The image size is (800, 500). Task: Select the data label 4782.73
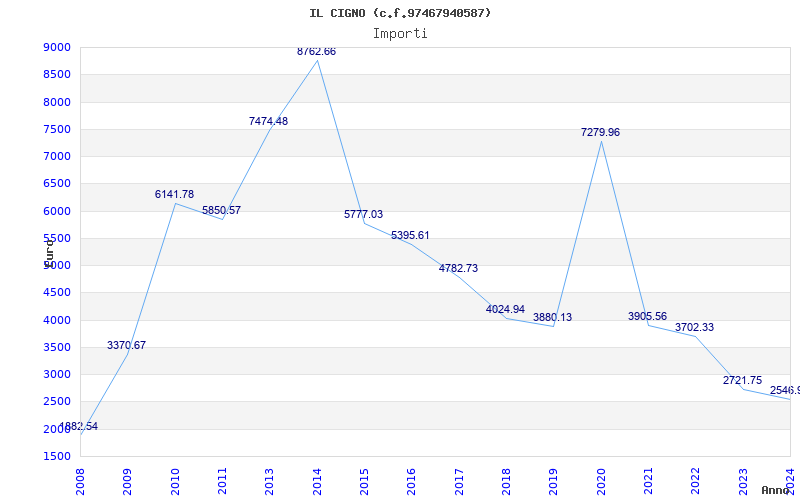coord(458,268)
